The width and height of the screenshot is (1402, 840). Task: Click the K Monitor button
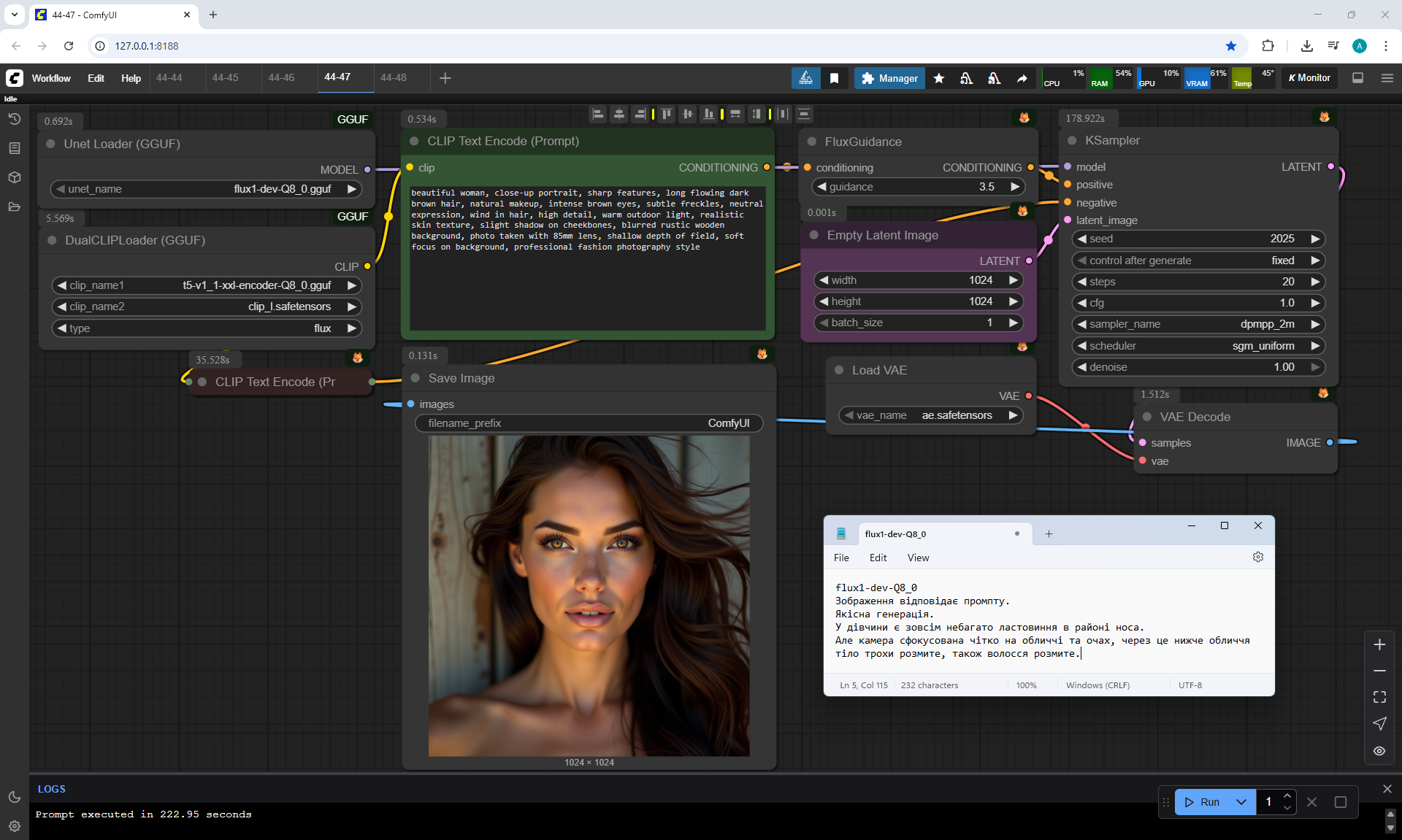1309,78
